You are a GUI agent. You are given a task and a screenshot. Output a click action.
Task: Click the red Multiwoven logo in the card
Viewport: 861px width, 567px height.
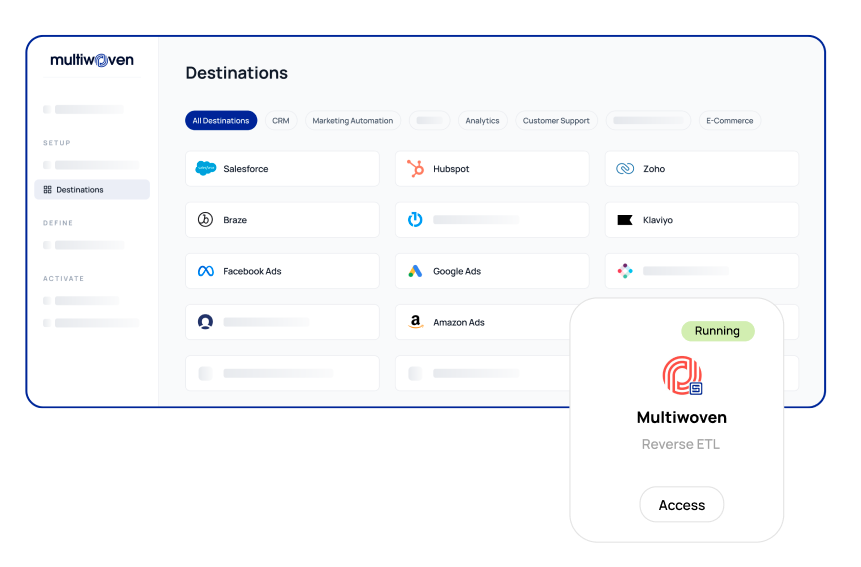tap(682, 375)
